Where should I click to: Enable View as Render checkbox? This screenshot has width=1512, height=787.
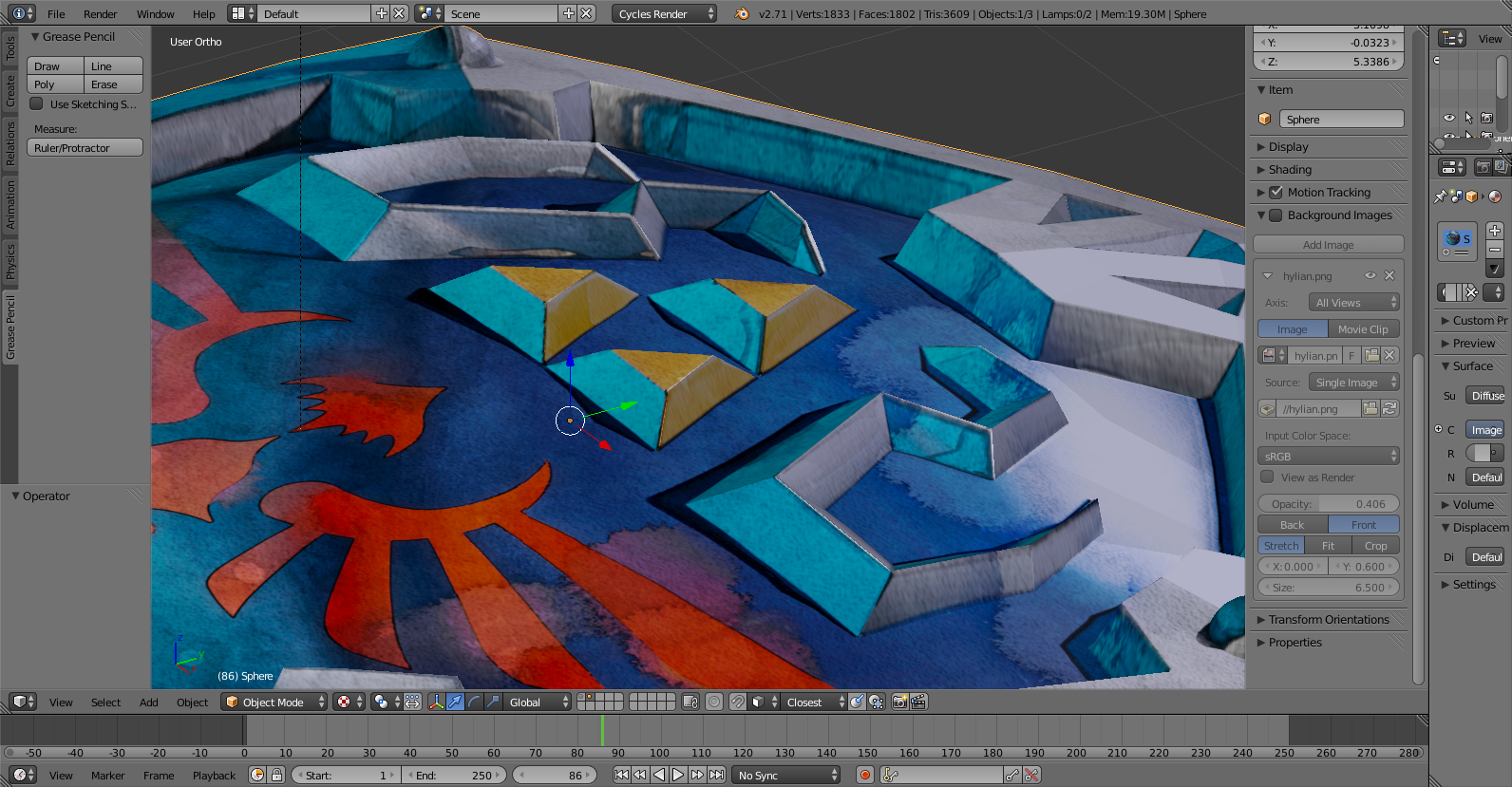pos(1267,478)
